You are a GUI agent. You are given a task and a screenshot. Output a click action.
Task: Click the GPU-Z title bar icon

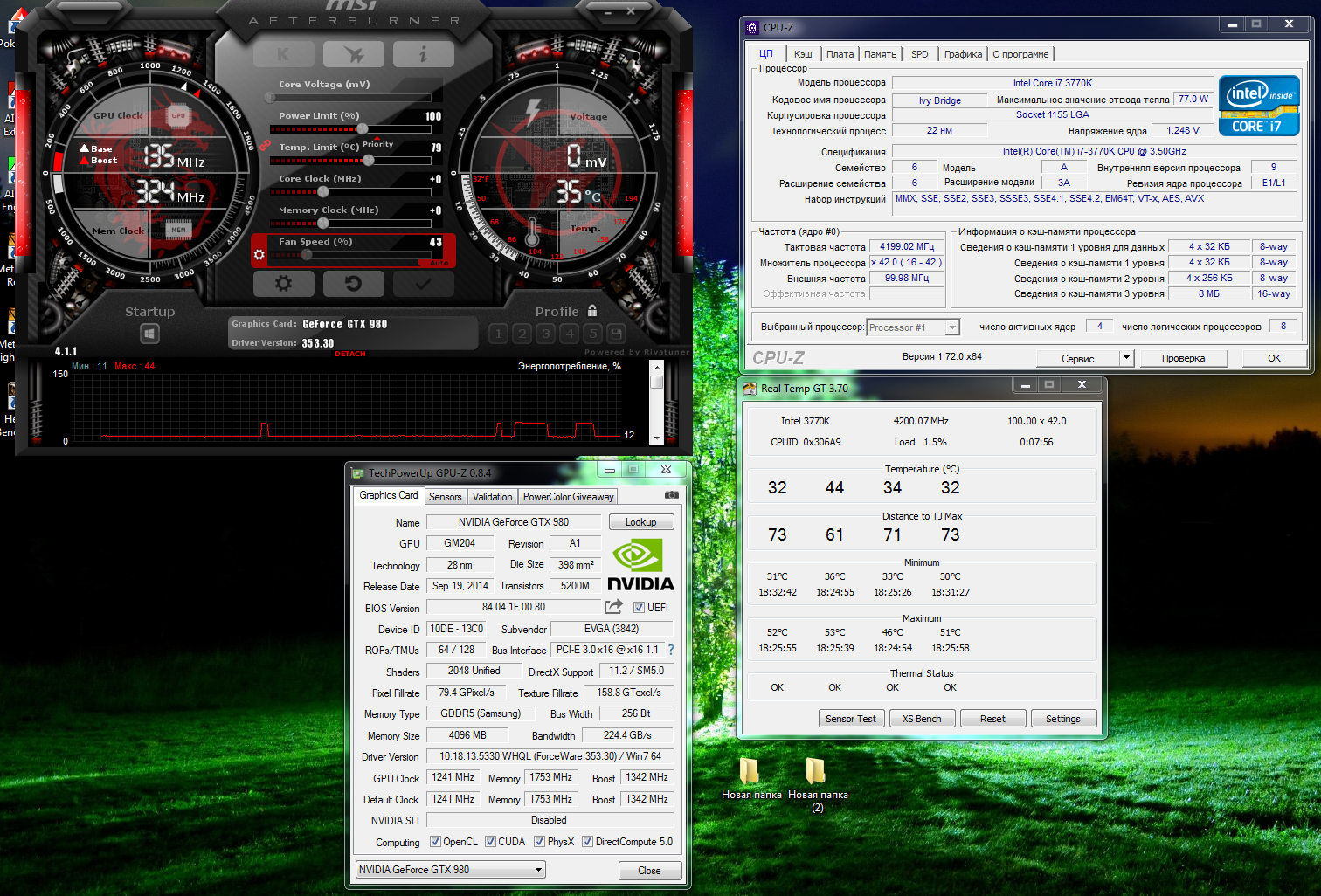[356, 473]
